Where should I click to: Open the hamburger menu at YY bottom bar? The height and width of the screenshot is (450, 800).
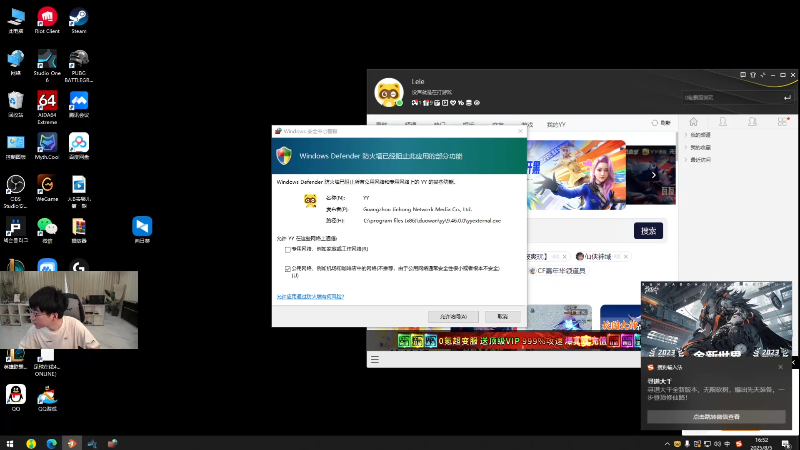[375, 360]
